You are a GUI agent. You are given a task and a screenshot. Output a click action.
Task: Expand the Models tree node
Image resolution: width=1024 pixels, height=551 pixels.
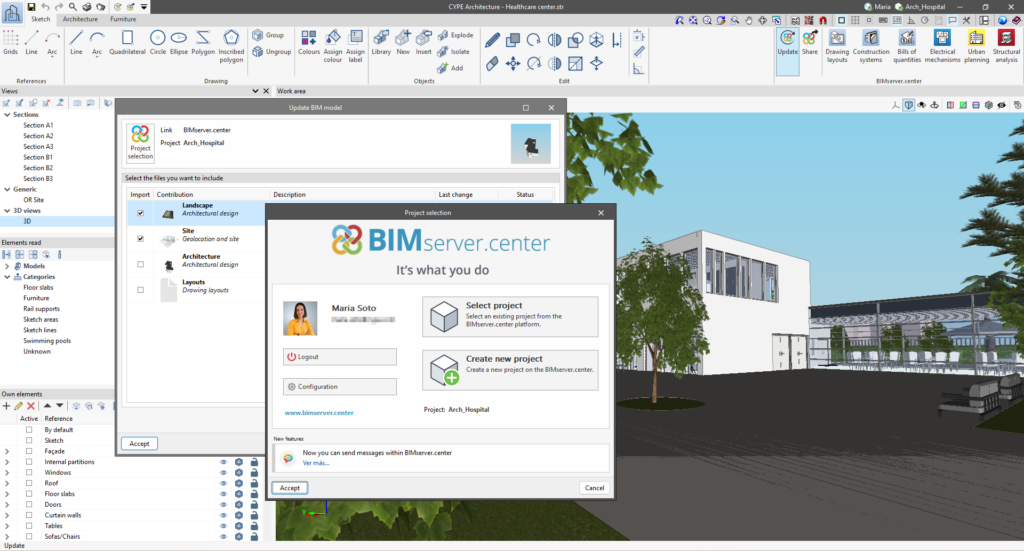click(7, 266)
